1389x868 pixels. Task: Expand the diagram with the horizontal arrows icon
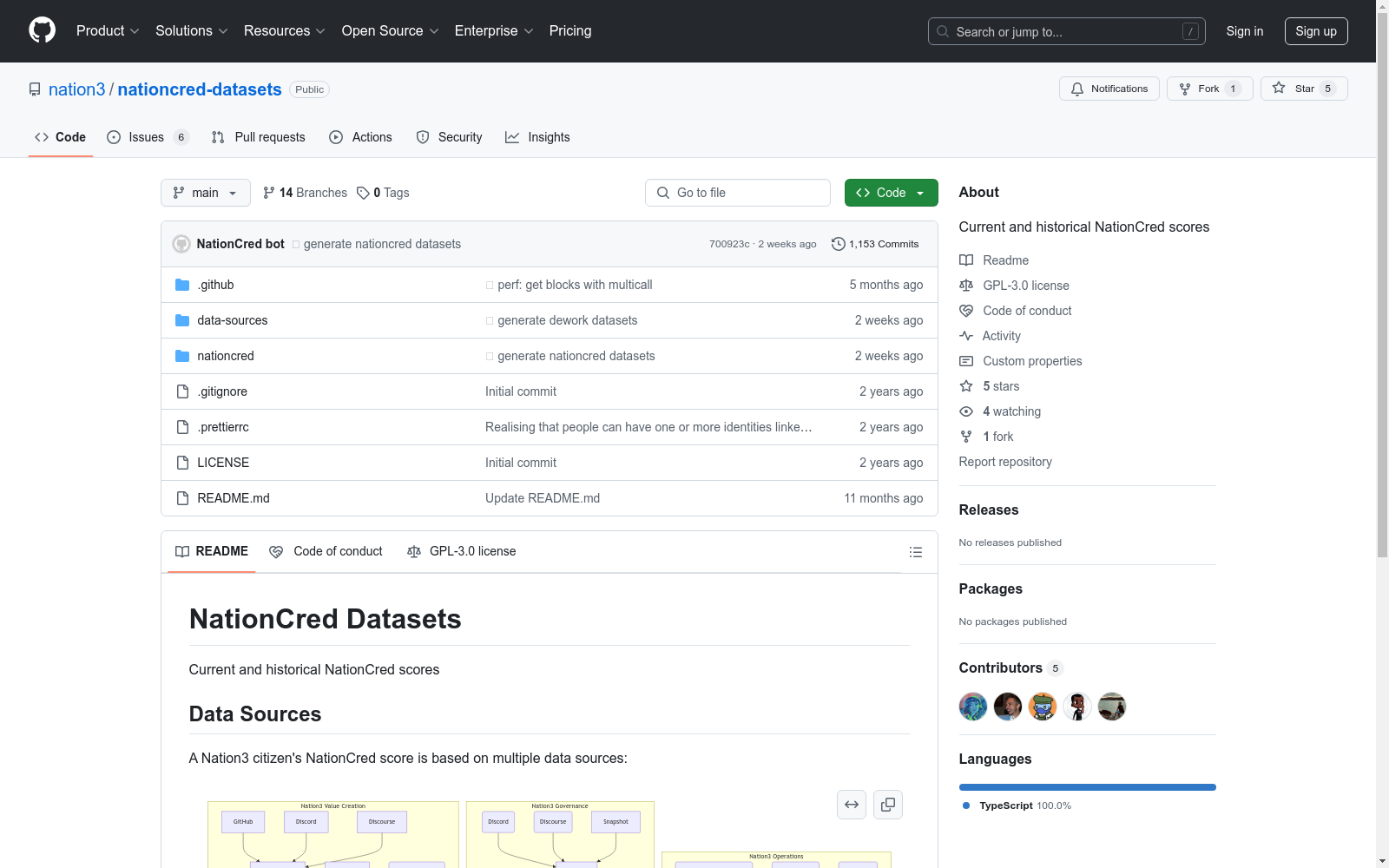coord(852,805)
